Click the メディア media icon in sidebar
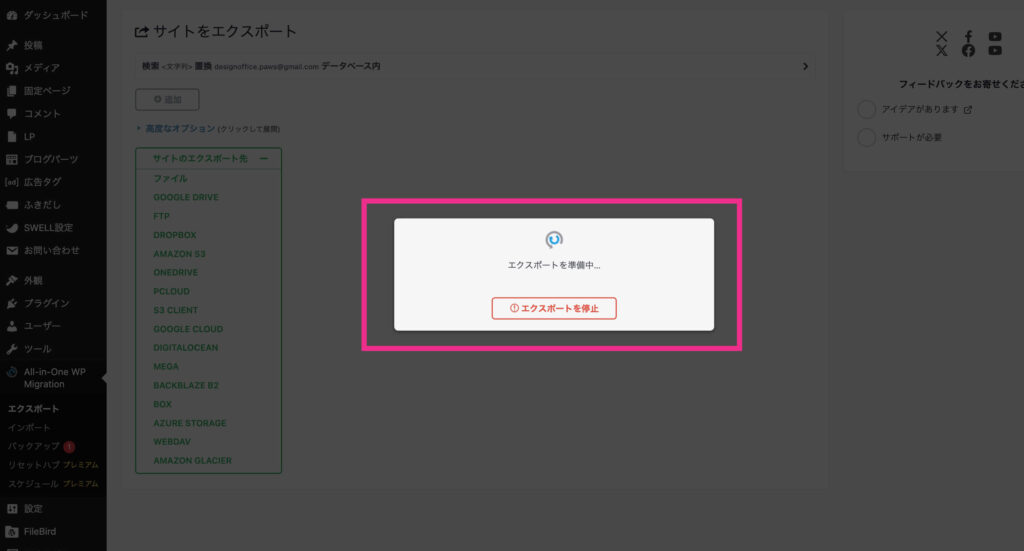Screen dimensions: 1024x551 12,68
